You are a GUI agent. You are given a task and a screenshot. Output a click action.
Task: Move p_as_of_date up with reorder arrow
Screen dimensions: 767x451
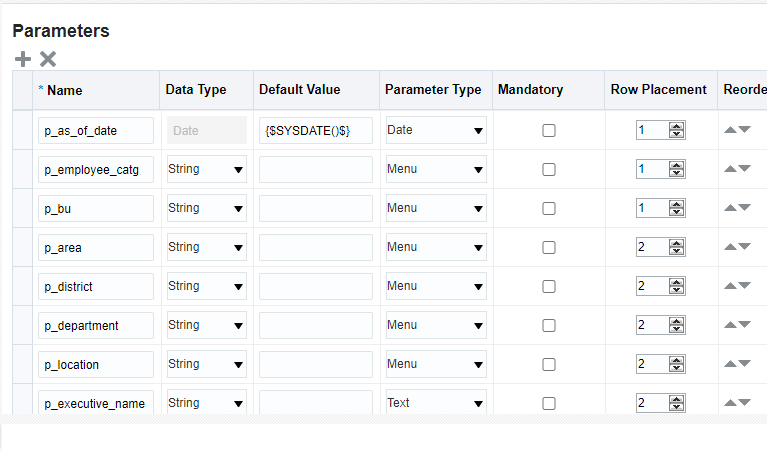pyautogui.click(x=730, y=130)
